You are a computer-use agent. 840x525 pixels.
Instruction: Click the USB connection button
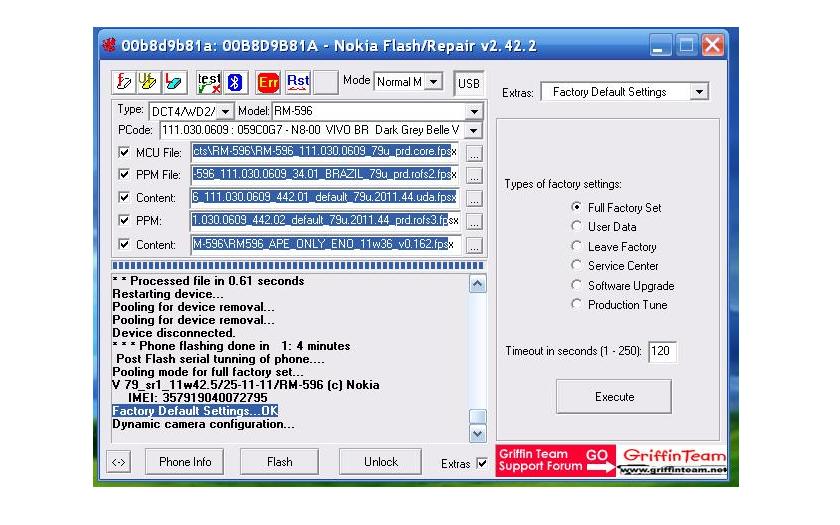tap(469, 84)
